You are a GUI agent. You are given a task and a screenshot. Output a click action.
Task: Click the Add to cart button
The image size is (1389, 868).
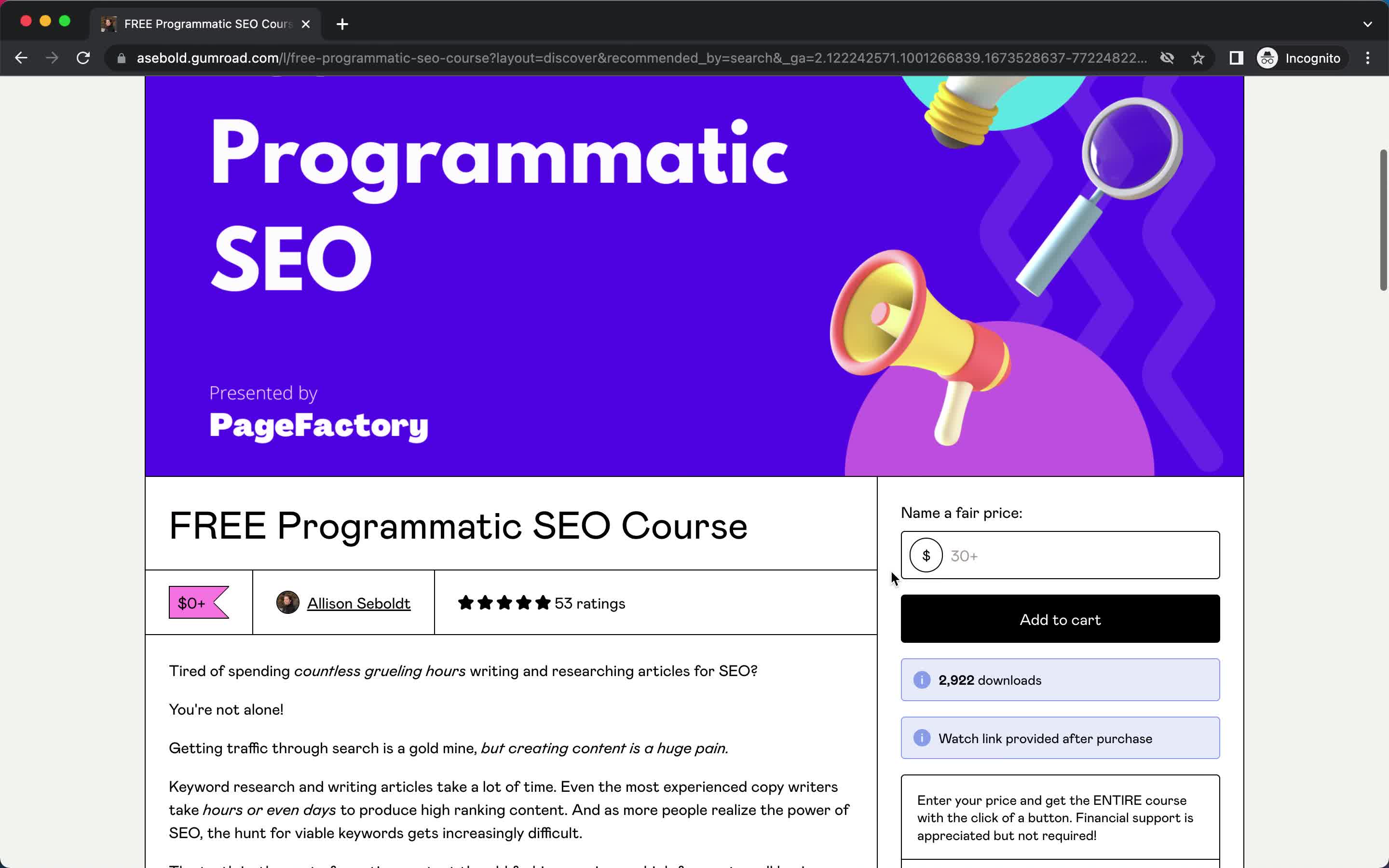pyautogui.click(x=1060, y=619)
